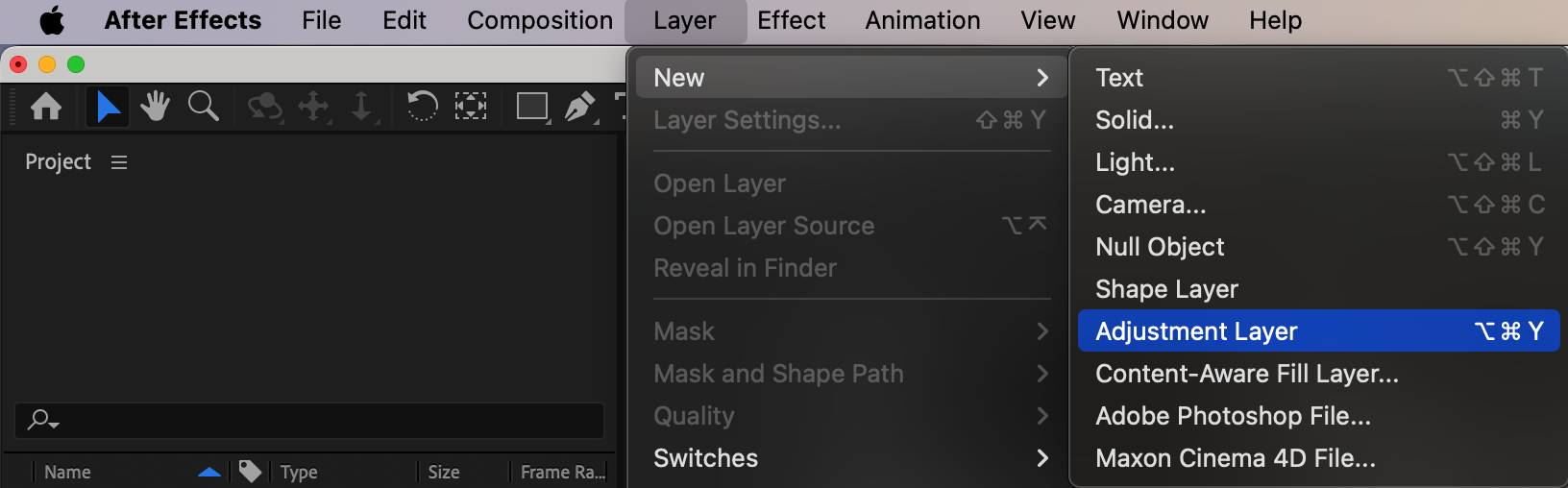Open the Apple system menu
This screenshot has width=1568, height=488.
coord(52,20)
